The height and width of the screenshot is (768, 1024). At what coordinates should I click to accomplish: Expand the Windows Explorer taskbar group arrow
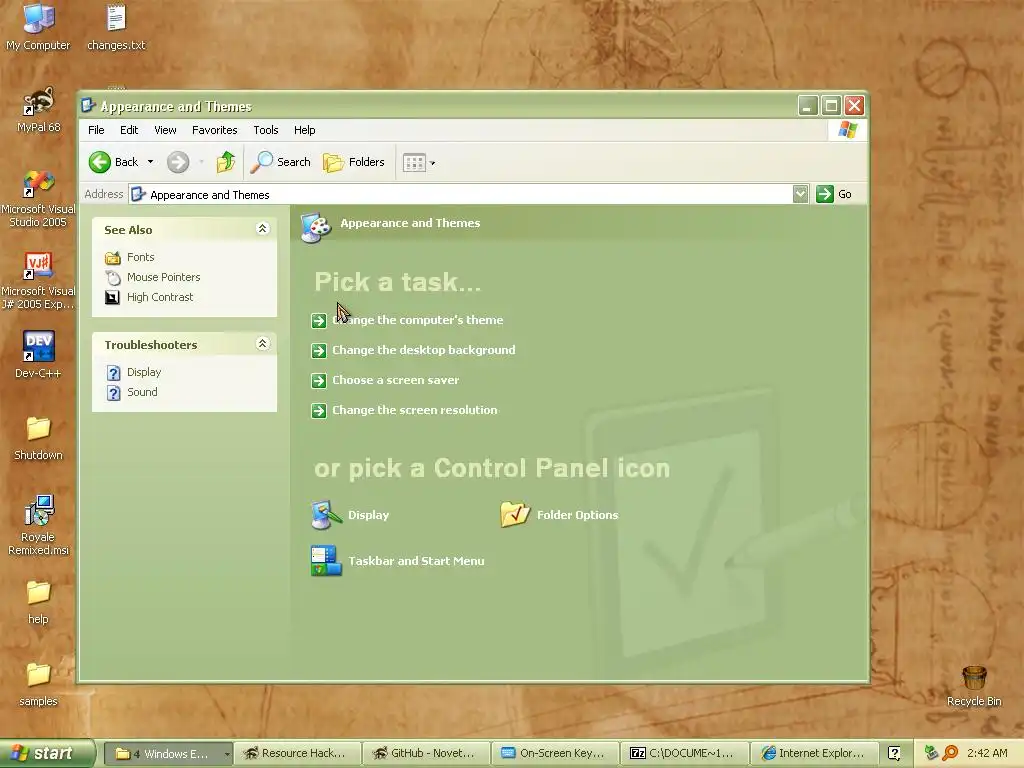click(x=227, y=754)
